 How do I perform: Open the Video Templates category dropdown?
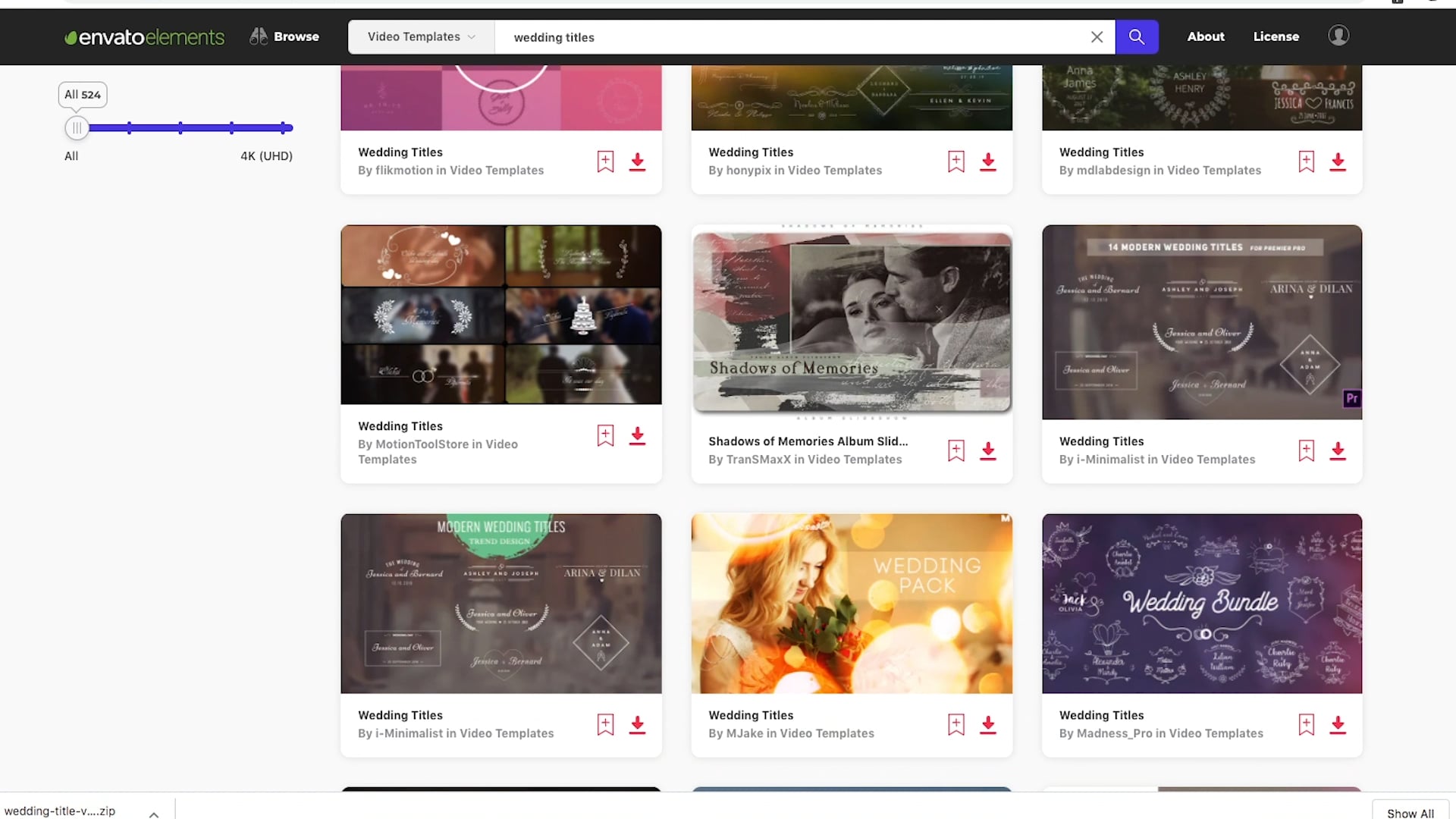point(419,36)
